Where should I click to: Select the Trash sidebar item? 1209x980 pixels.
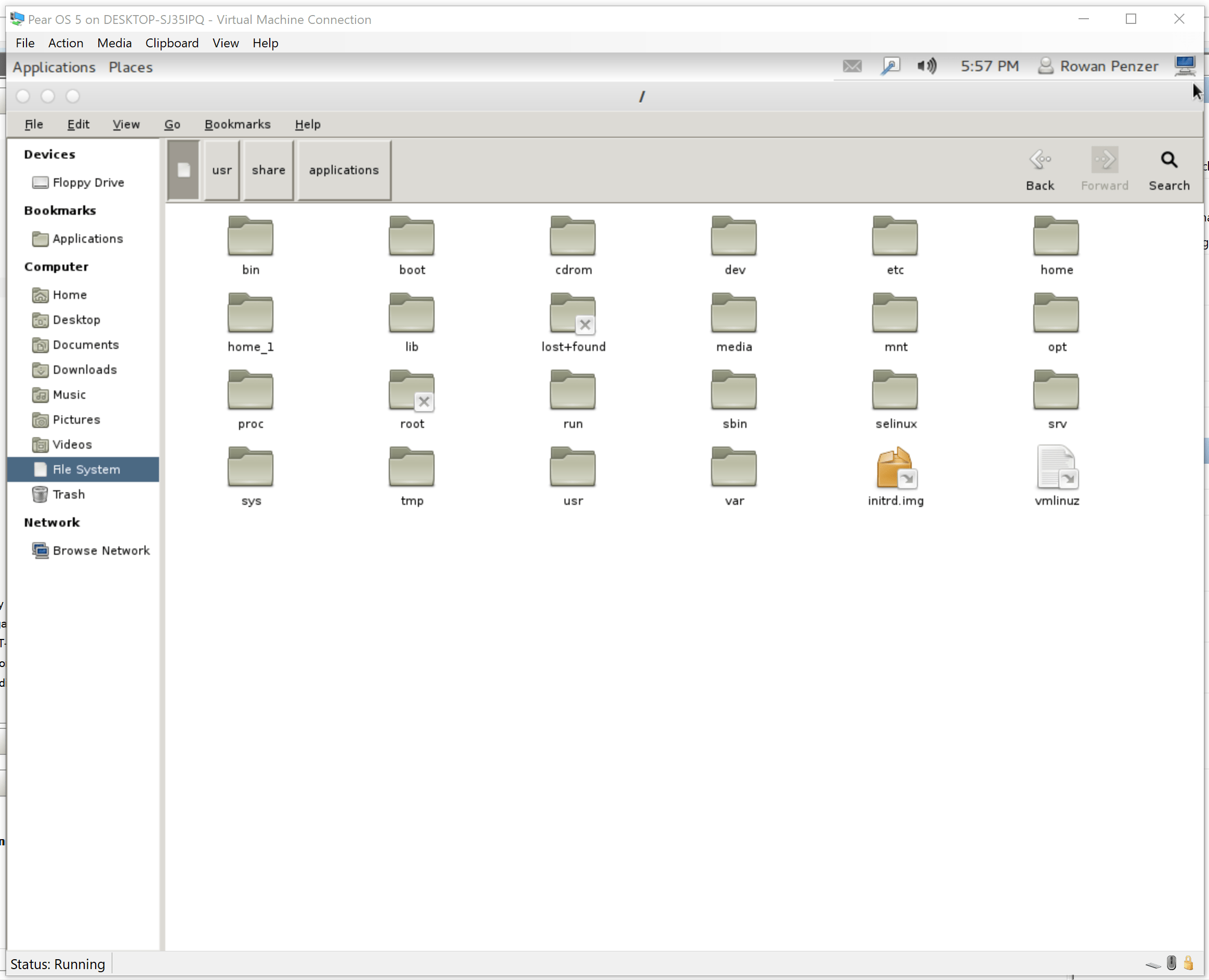(68, 494)
